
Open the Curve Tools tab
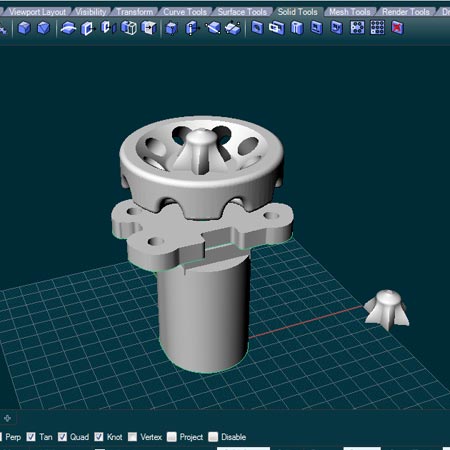tap(185, 12)
